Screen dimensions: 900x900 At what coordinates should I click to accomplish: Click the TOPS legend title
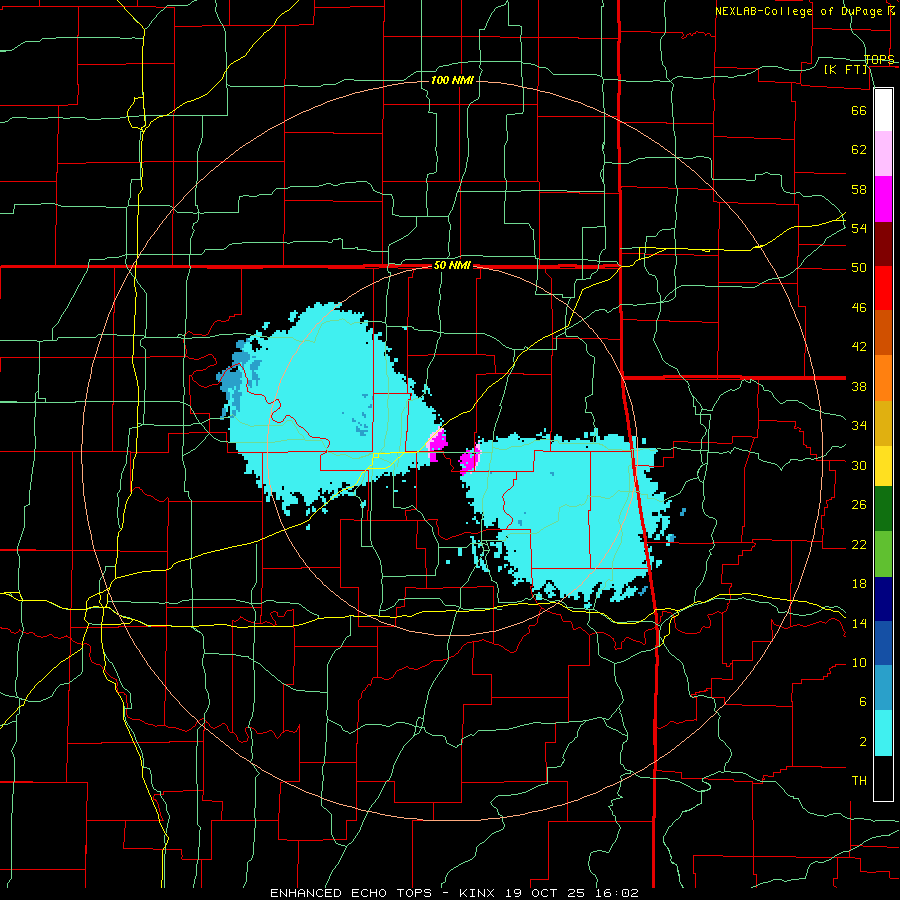coord(879,59)
